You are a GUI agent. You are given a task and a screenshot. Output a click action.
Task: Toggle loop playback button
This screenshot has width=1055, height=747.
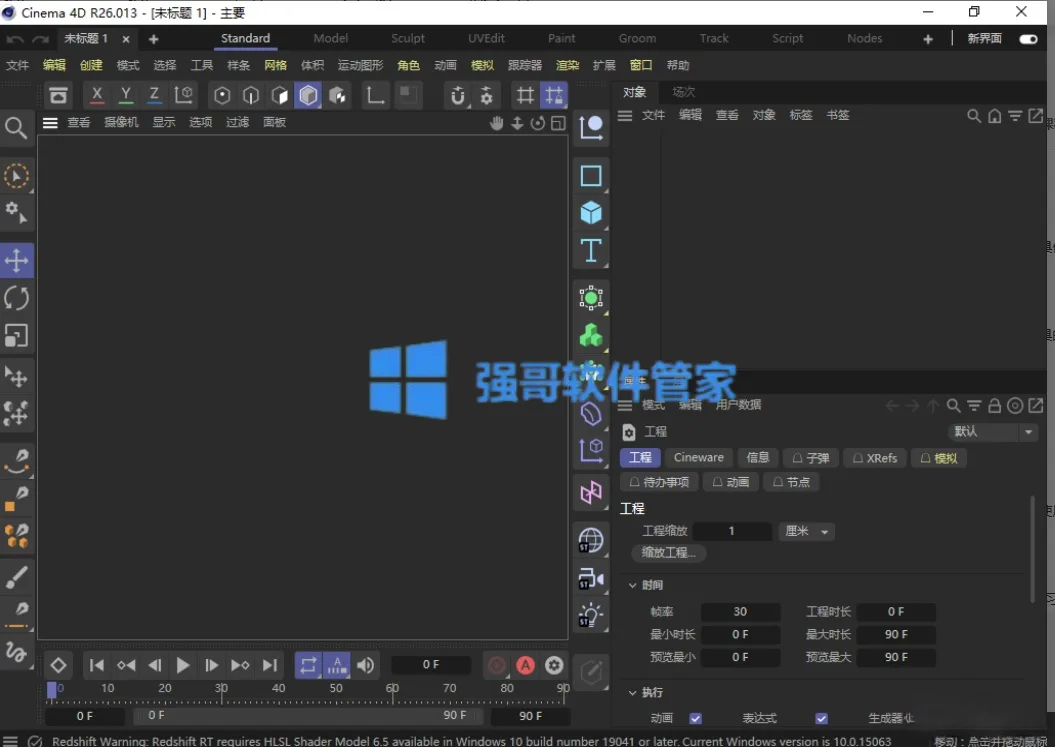point(308,666)
